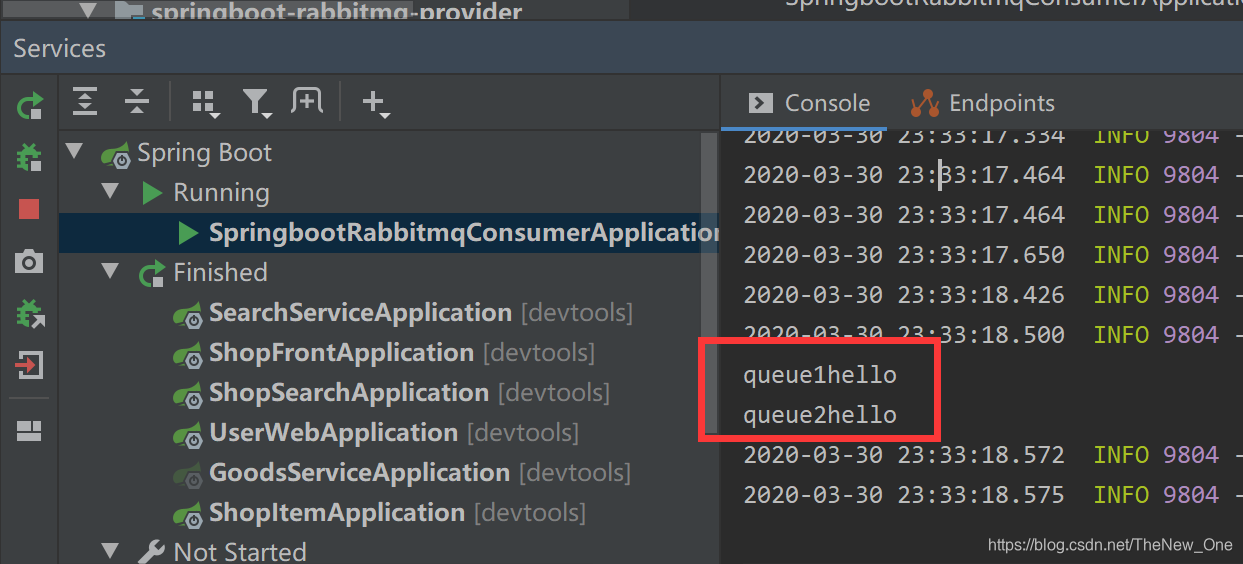The image size is (1243, 564).
Task: Click the Spring Boot leaf icon
Action: [116, 154]
